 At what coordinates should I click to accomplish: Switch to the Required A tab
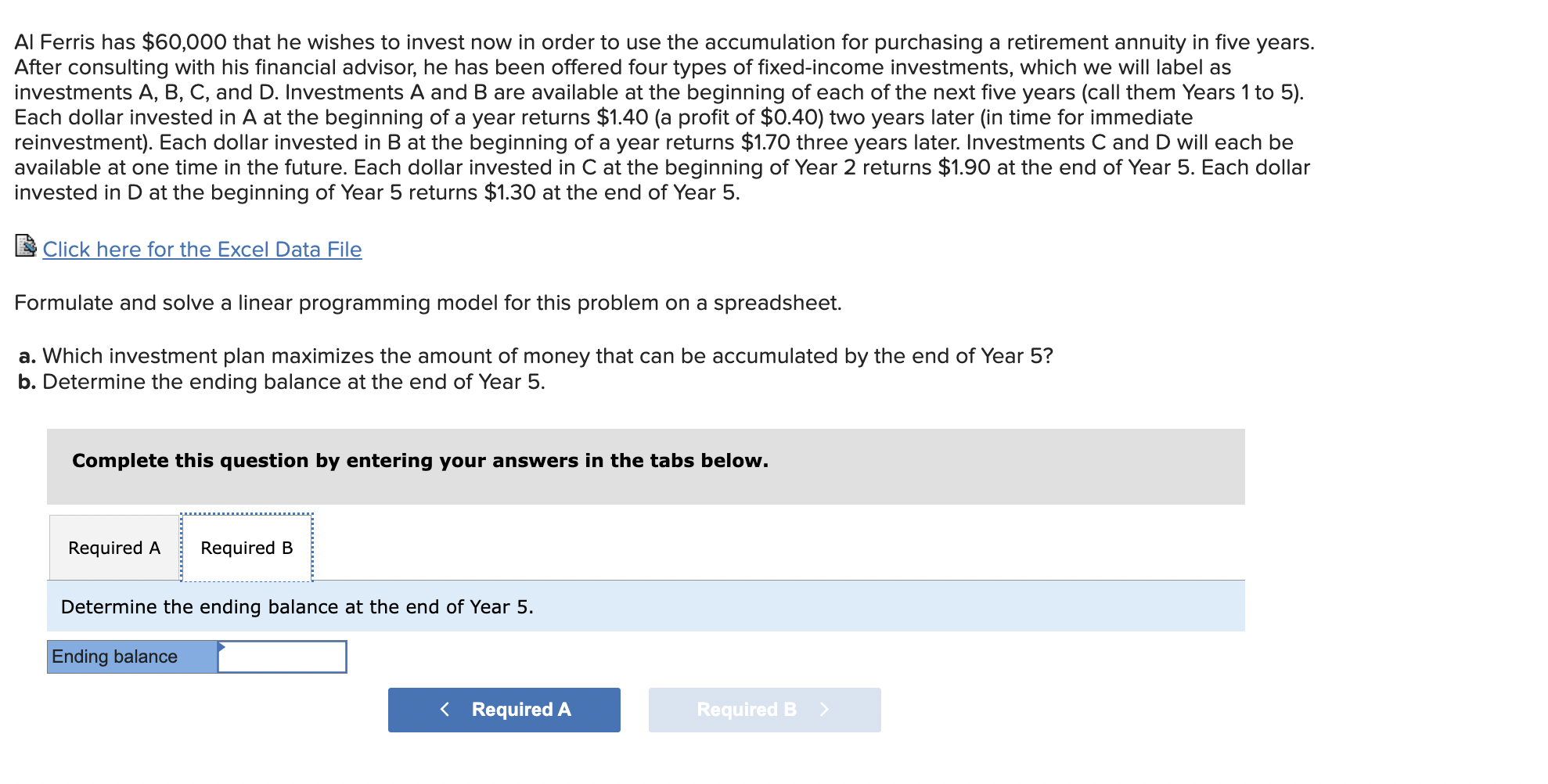click(114, 548)
